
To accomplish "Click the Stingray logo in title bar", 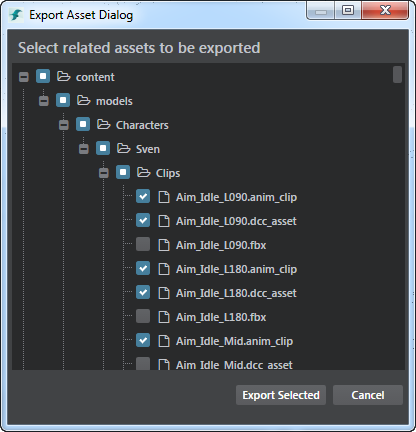I will pyautogui.click(x=16, y=15).
